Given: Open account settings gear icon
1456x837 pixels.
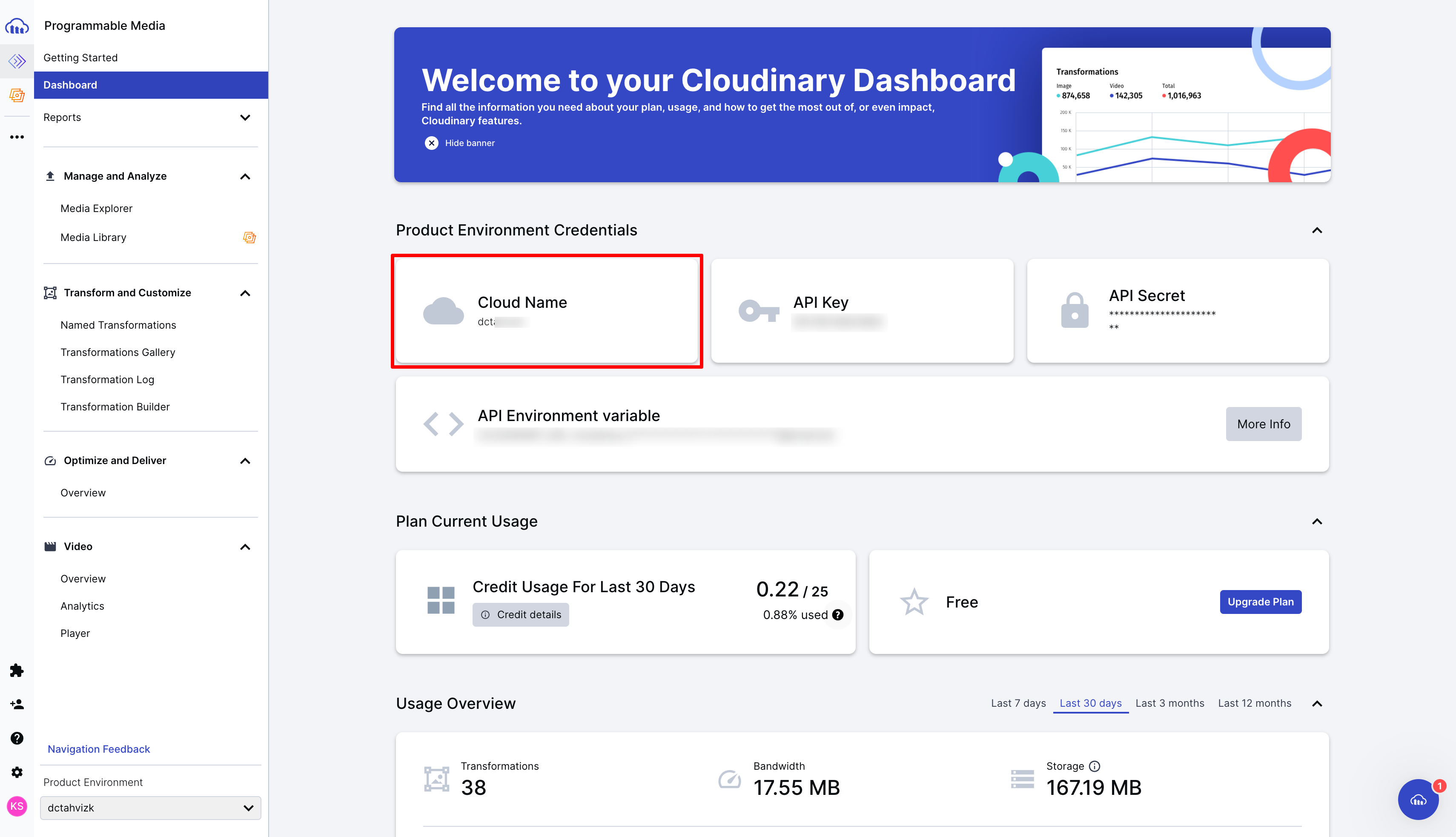Looking at the screenshot, I should pos(17,772).
